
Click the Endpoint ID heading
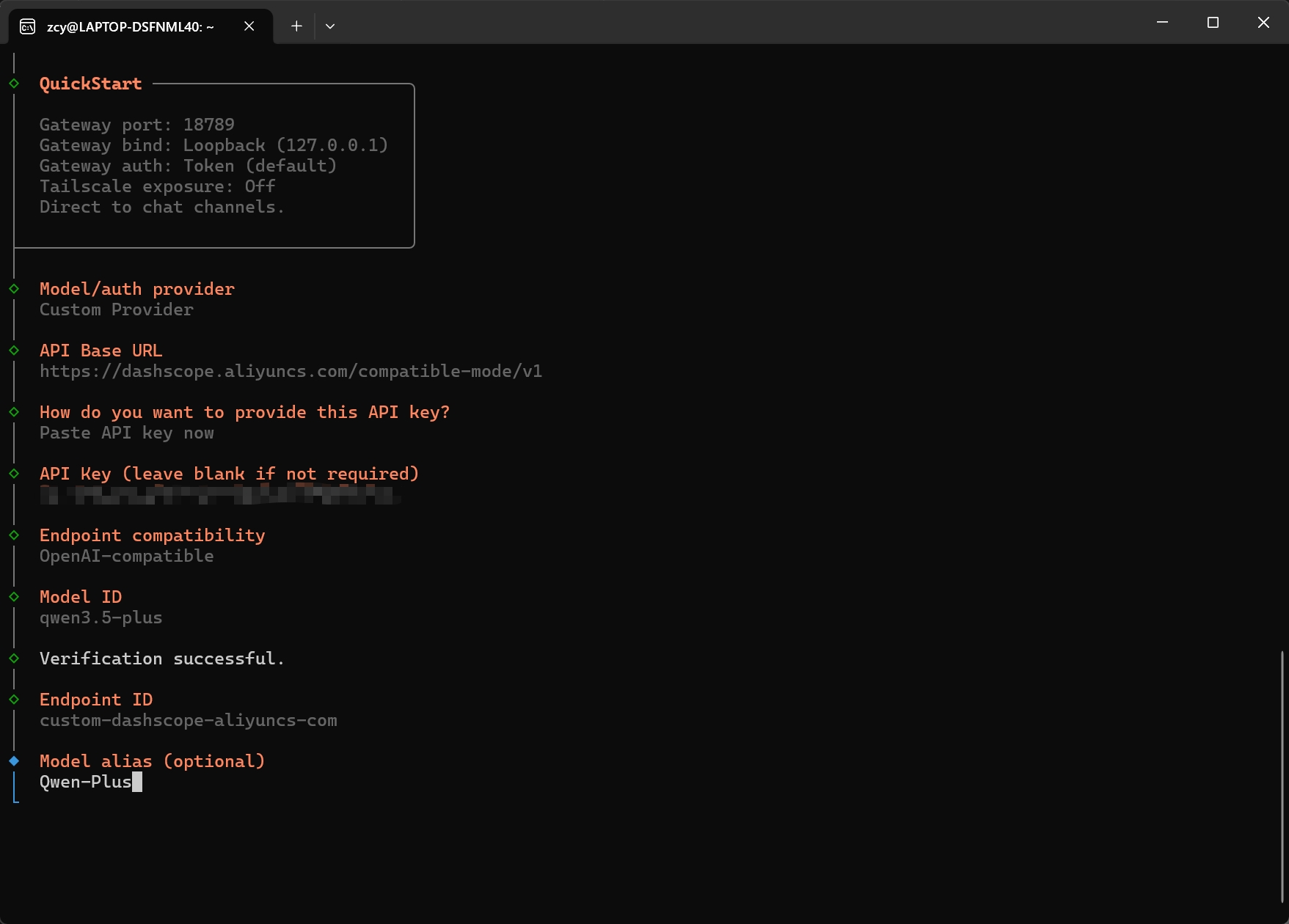click(96, 700)
